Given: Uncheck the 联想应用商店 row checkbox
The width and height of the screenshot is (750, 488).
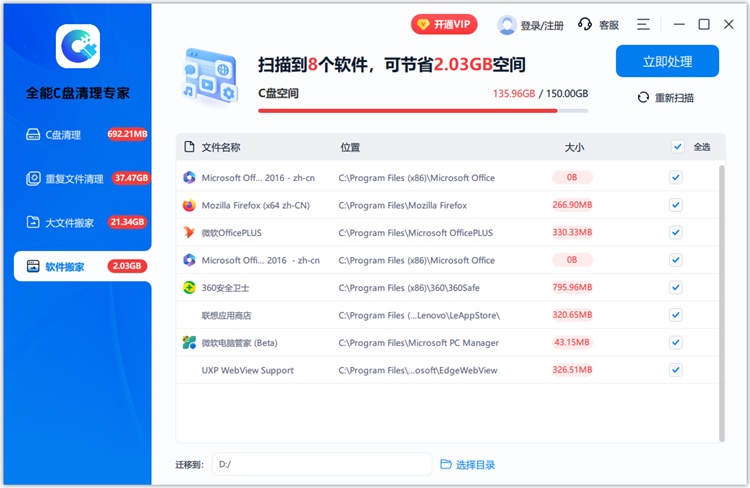Looking at the screenshot, I should click(x=675, y=315).
